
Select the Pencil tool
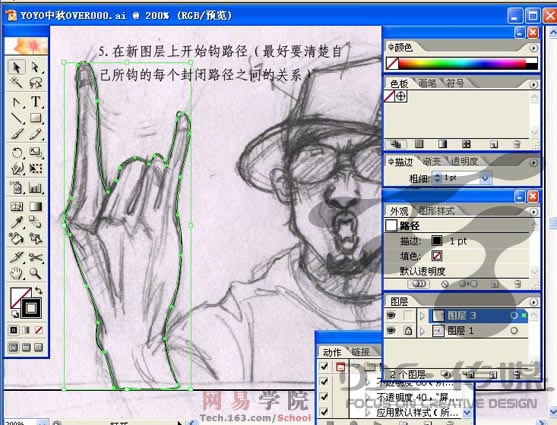point(36,134)
